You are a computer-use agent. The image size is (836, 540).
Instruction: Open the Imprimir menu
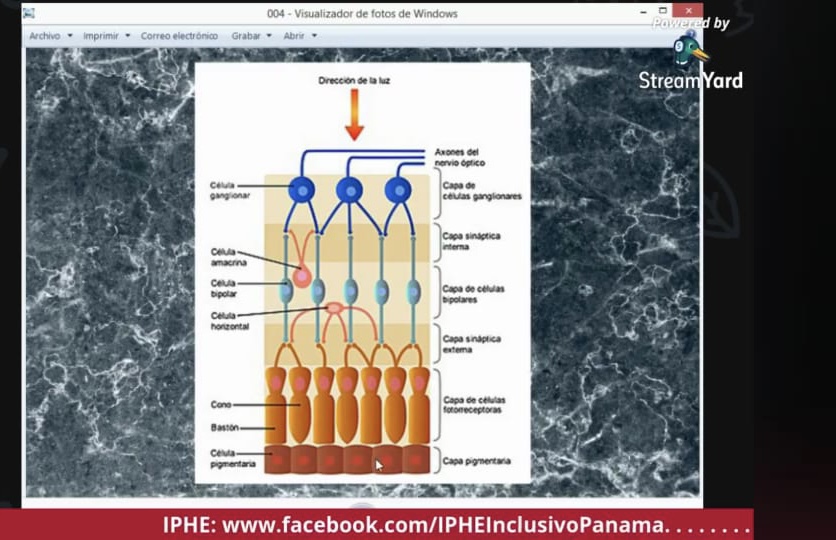coord(101,36)
